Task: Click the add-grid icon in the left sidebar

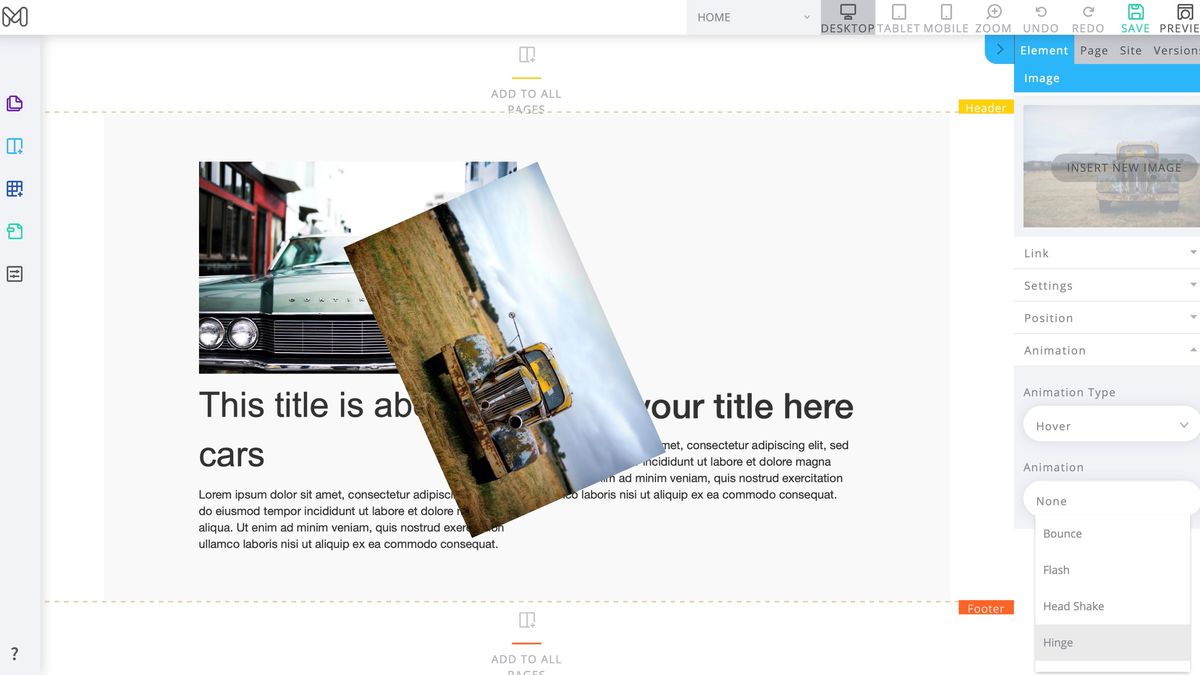Action: pos(14,189)
